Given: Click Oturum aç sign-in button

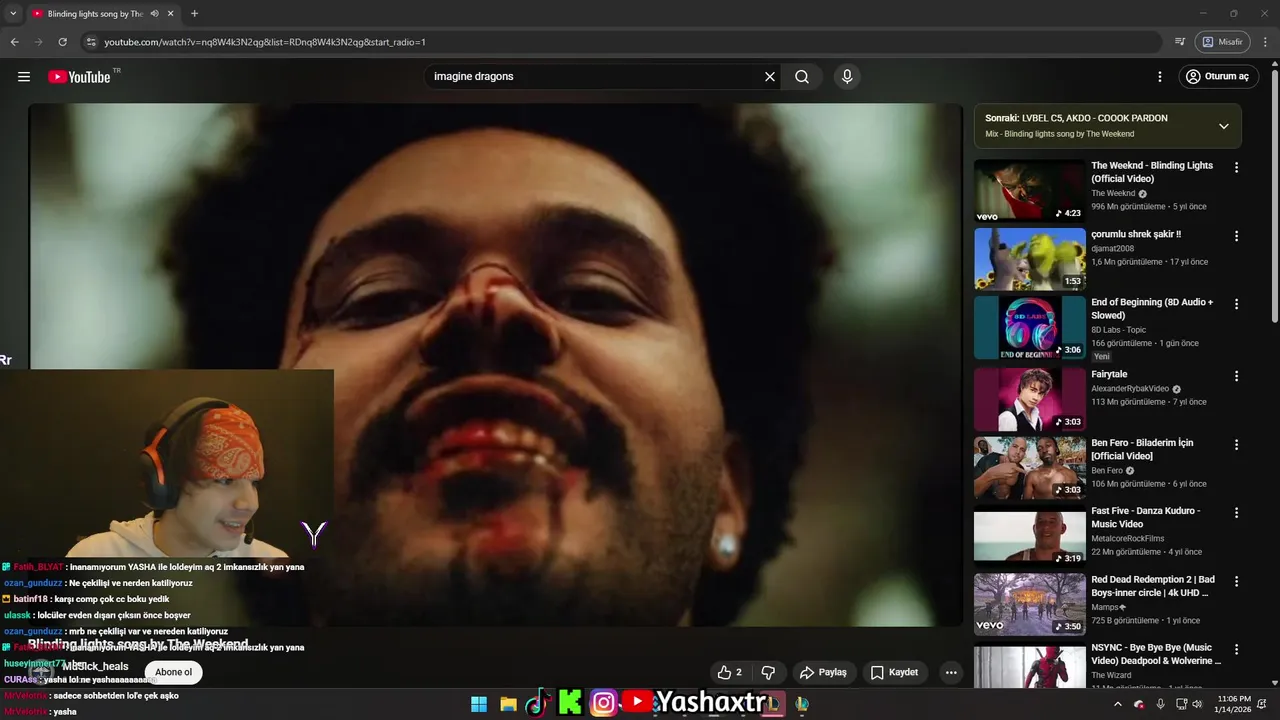Looking at the screenshot, I should click(1217, 77).
